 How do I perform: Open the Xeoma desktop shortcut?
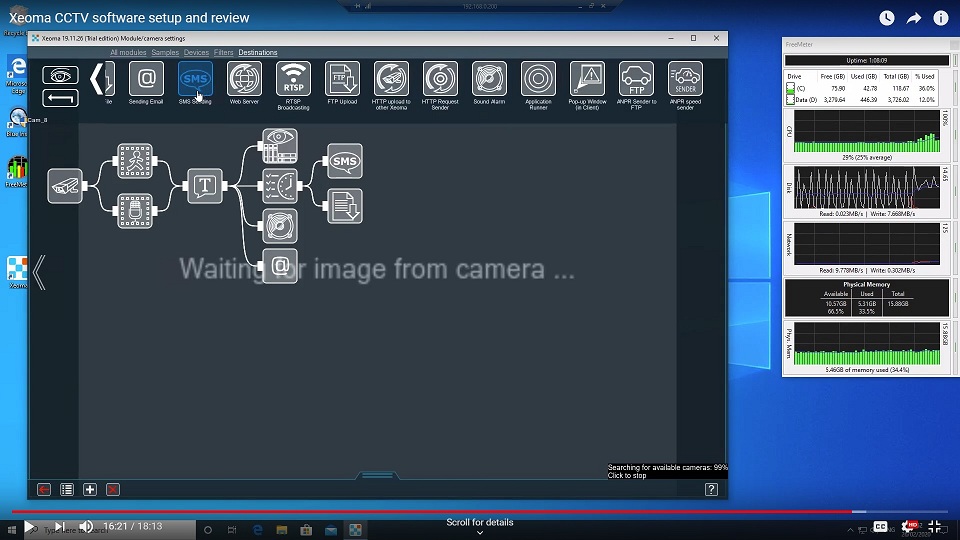click(x=17, y=272)
